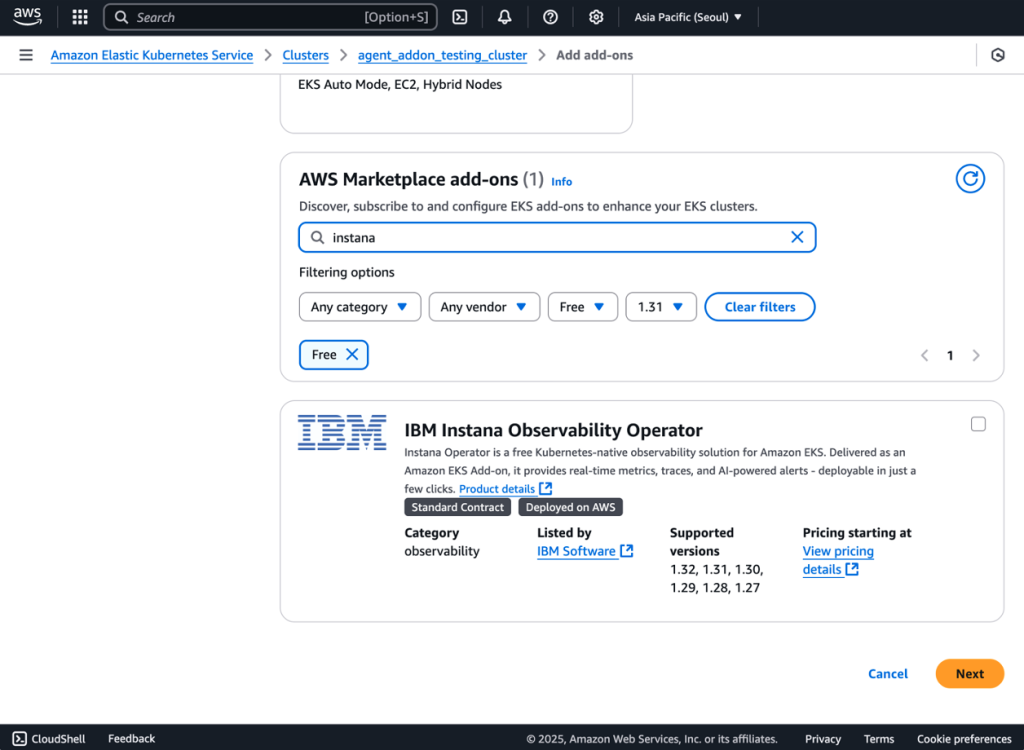Open the Any vendor filter dropdown
Viewport: 1024px width, 750px height.
tap(484, 307)
